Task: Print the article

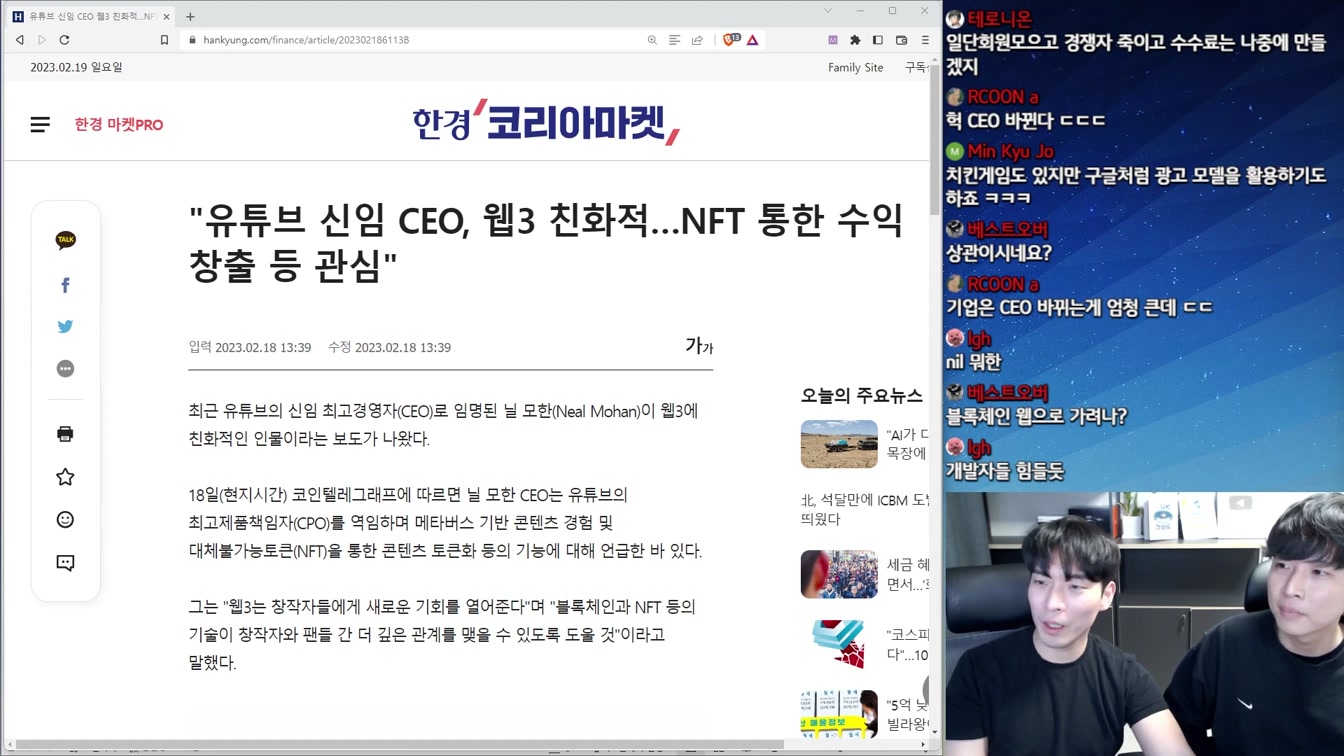Action: pyautogui.click(x=65, y=434)
